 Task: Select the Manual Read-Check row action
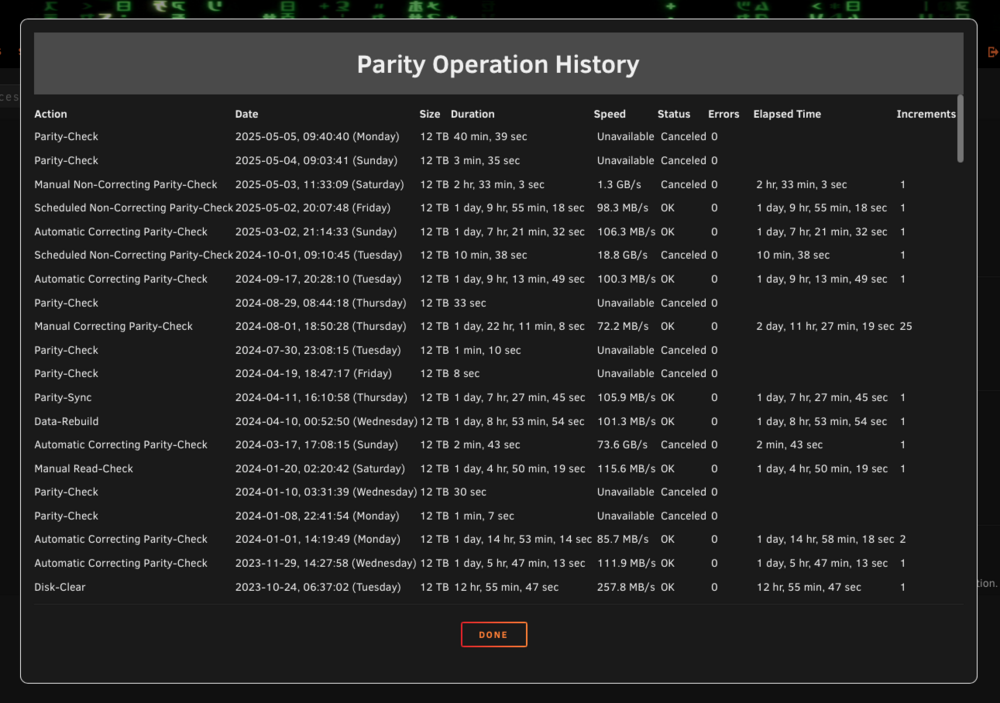click(x=84, y=469)
